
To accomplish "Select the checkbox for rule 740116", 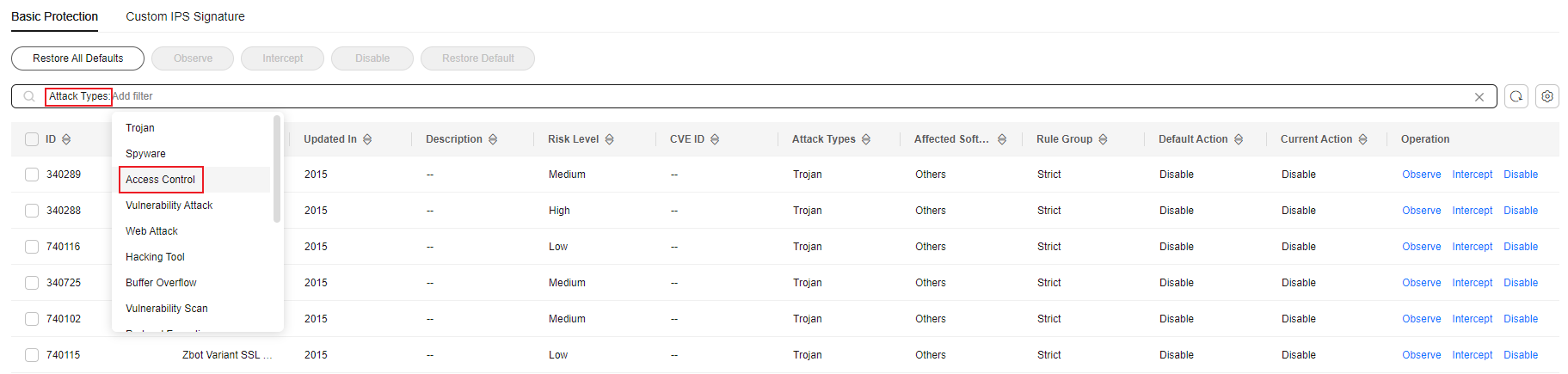I will (32, 247).
